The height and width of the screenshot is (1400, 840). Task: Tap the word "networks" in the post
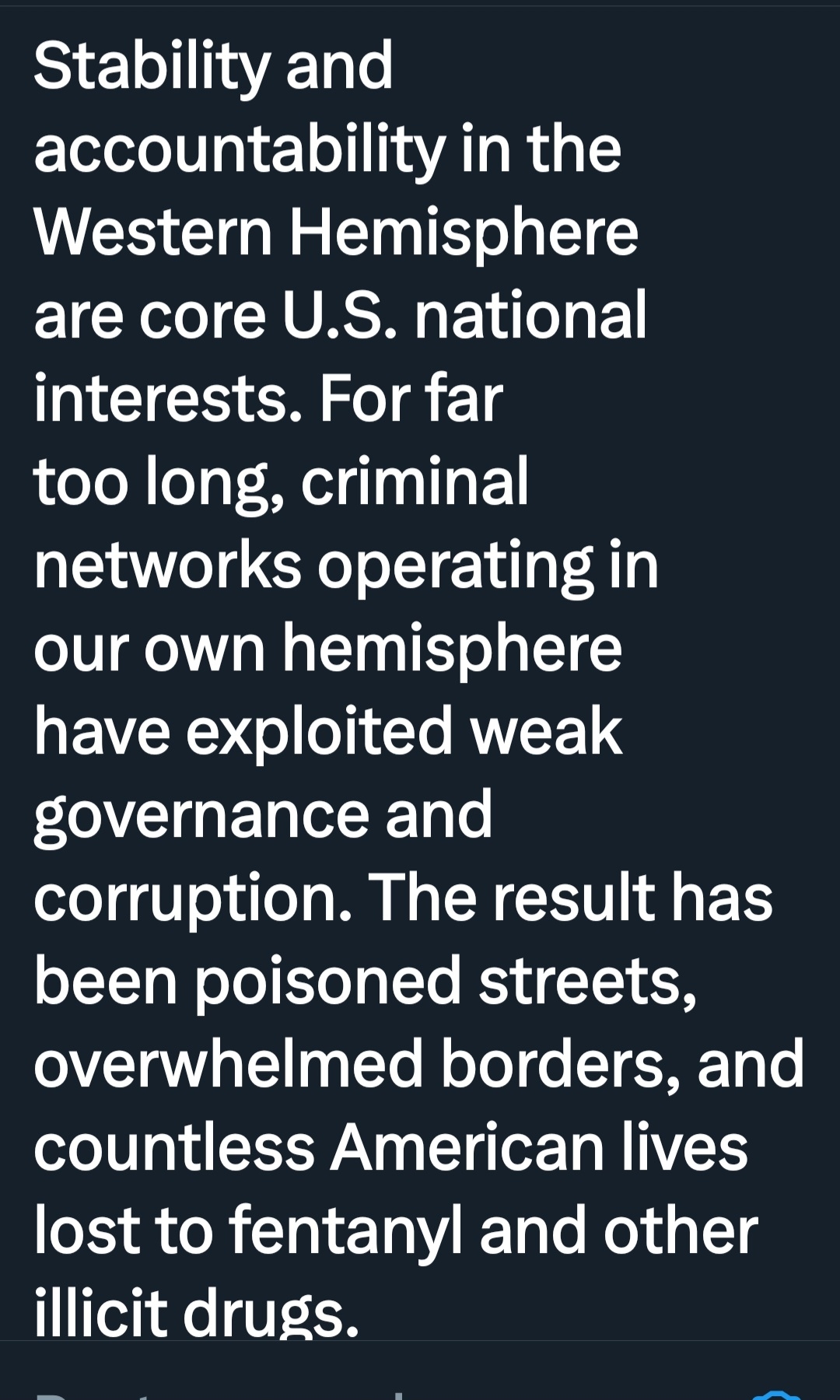coord(167,565)
